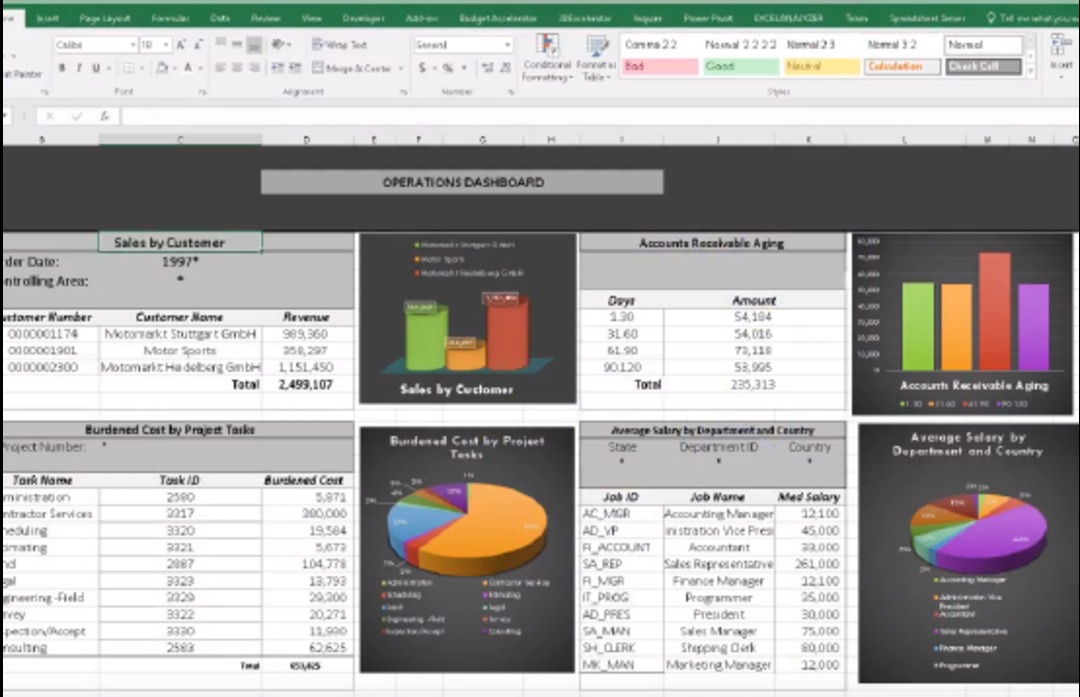Expand the Merge & Center dropdown arrow

pyautogui.click(x=401, y=68)
